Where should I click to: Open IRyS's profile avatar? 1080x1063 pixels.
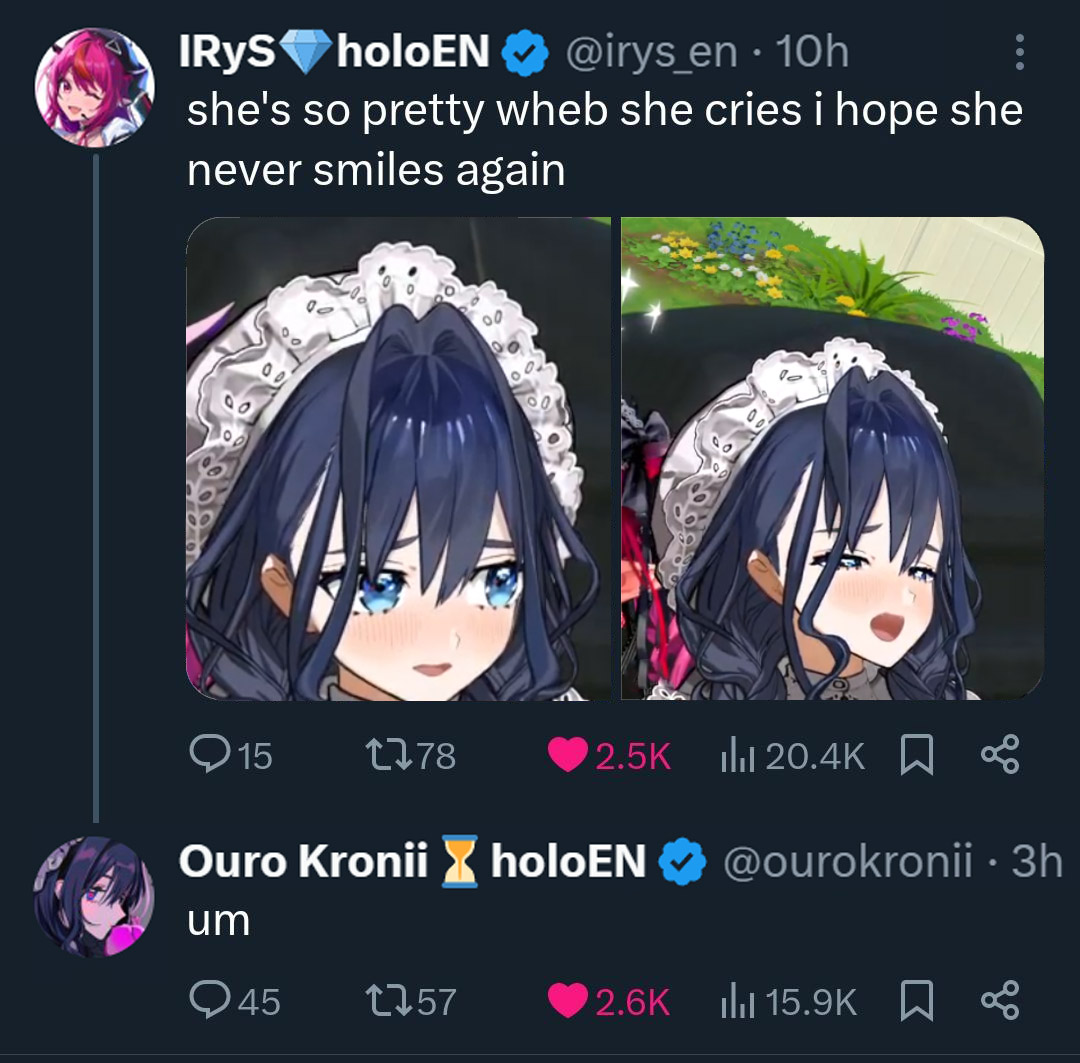(94, 87)
